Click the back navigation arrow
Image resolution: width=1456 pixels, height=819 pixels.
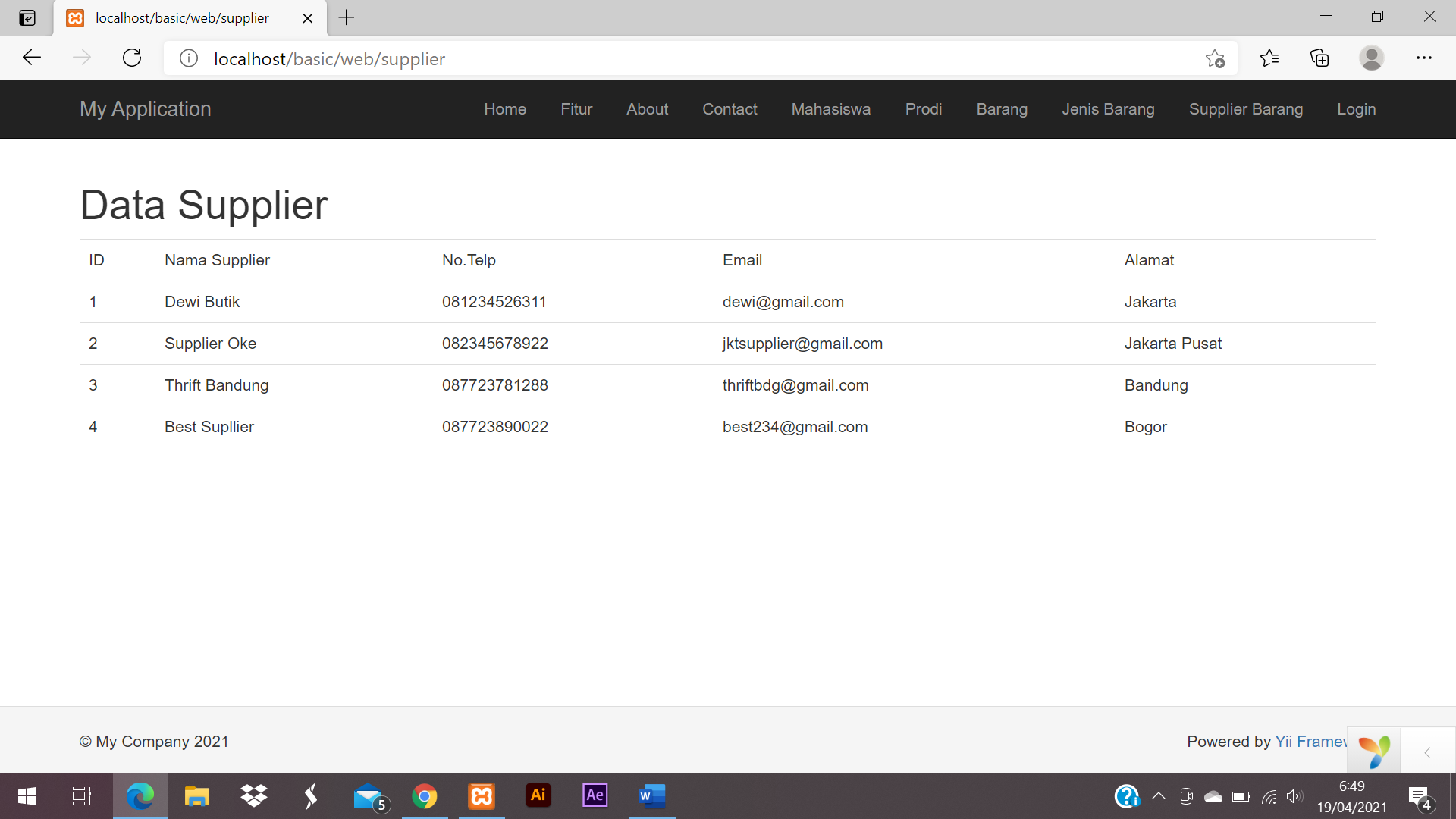coord(32,58)
